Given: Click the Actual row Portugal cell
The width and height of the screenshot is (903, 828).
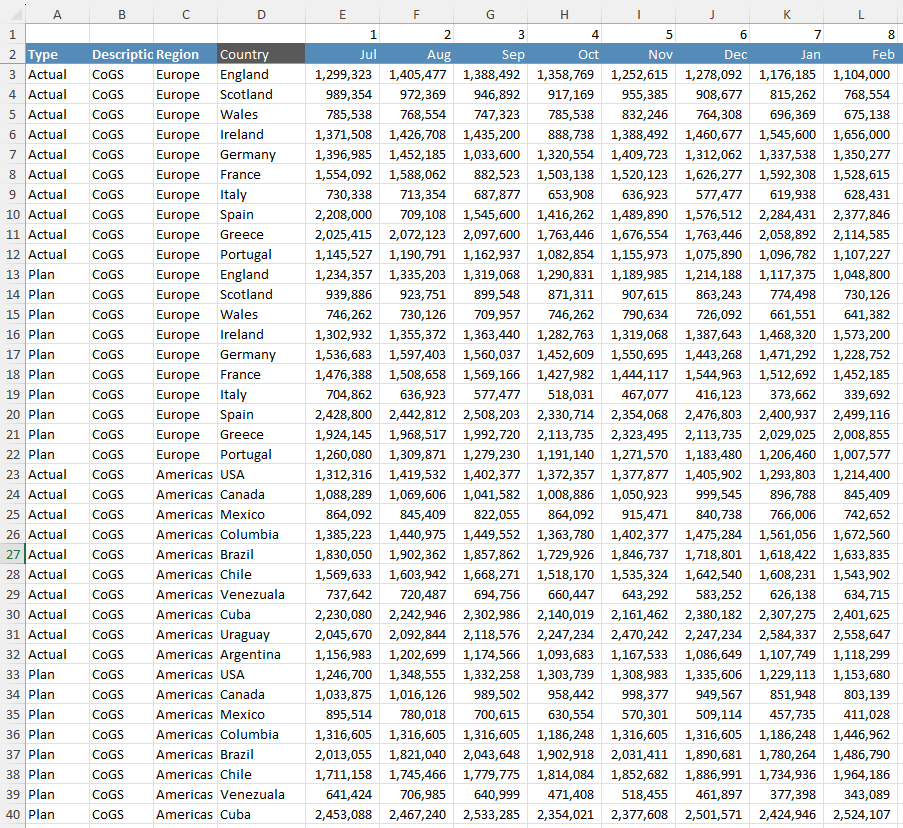Looking at the screenshot, I should (261, 255).
